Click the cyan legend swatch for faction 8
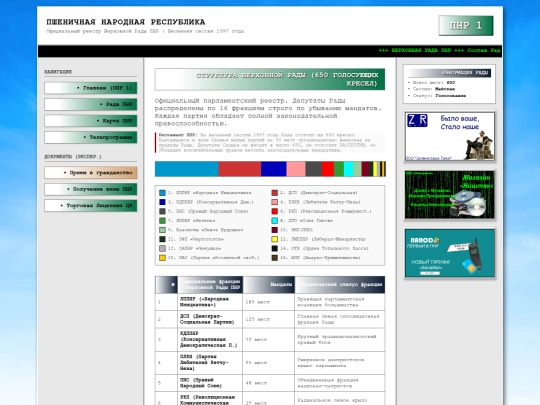This screenshot has width=540, height=405. 274,221
